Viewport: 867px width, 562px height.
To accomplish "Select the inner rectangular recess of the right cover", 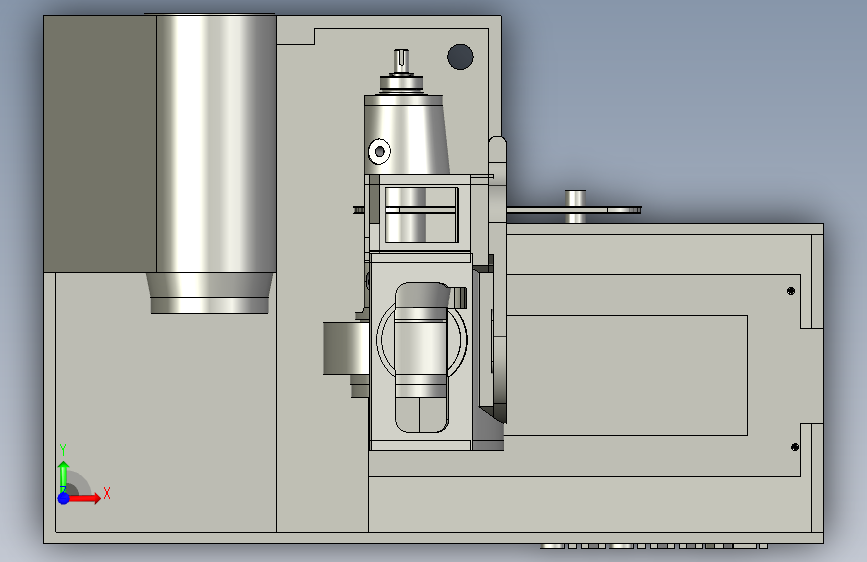I will (627, 376).
